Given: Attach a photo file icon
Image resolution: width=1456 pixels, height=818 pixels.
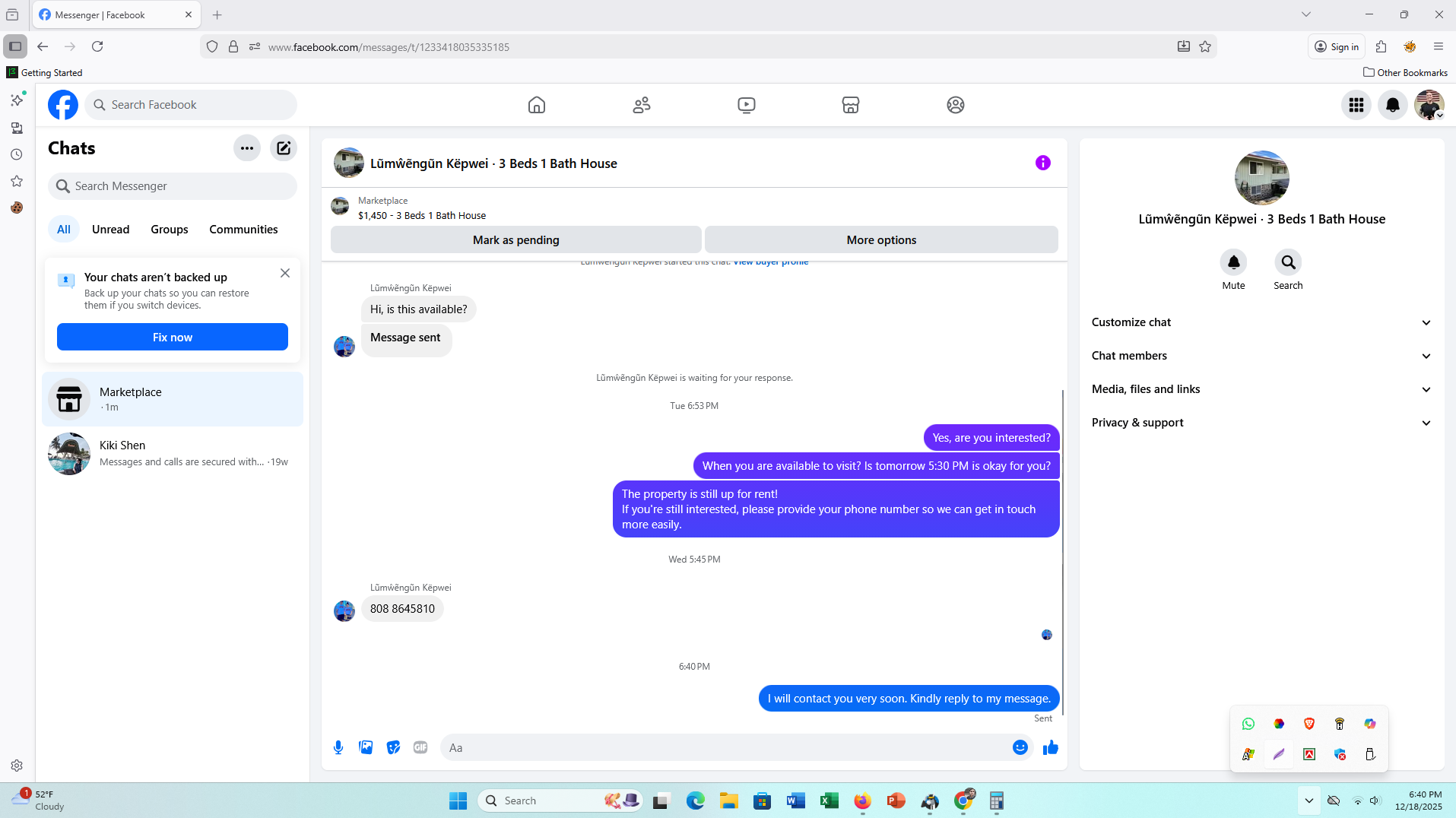Looking at the screenshot, I should click(x=366, y=747).
